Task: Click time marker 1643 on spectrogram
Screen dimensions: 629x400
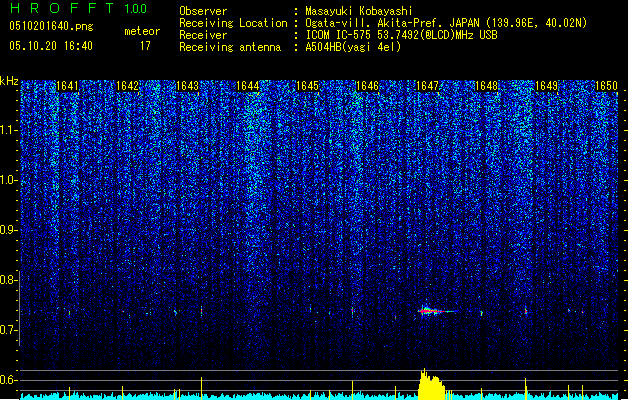Action: (x=187, y=86)
